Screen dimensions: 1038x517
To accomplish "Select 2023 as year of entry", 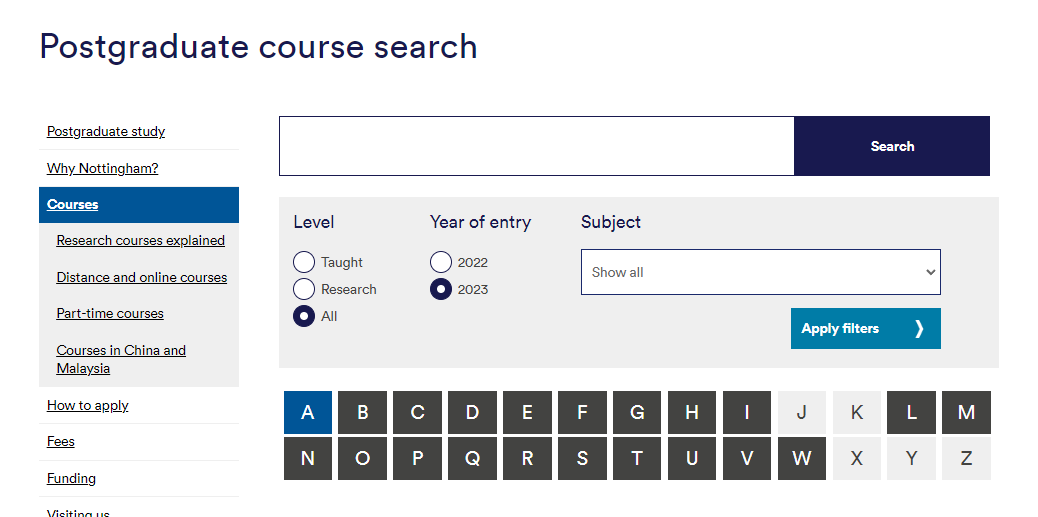I will (441, 289).
